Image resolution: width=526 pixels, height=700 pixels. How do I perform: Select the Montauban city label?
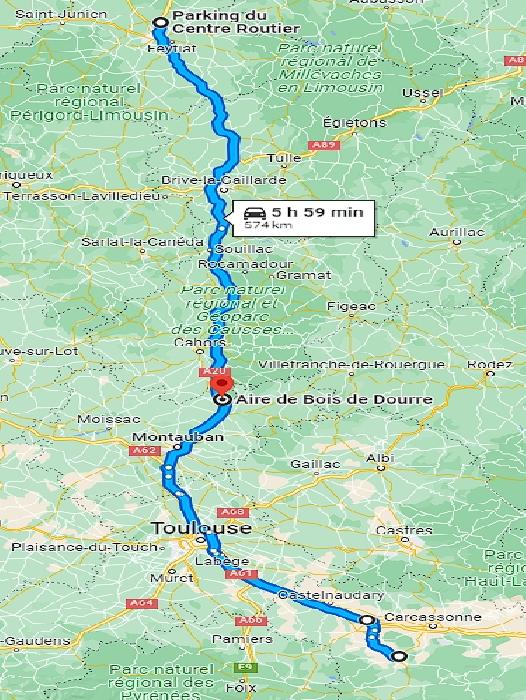coord(178,437)
